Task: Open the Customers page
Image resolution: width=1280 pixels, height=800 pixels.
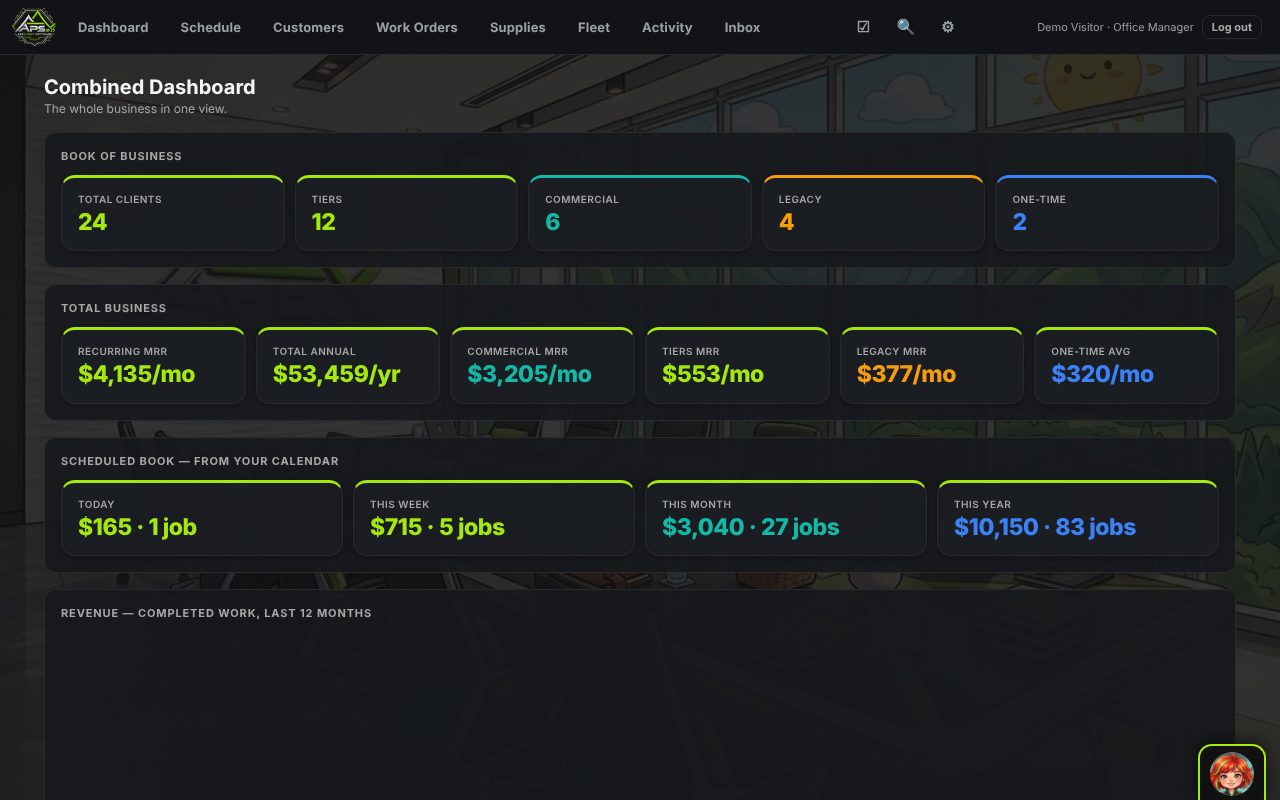Action: 308,27
